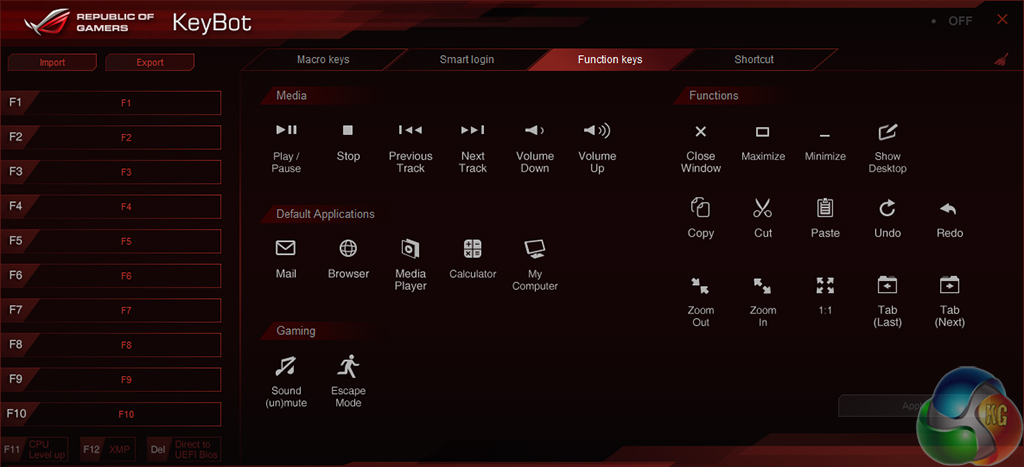
Task: Select the F6 key assignment slot
Action: point(110,276)
